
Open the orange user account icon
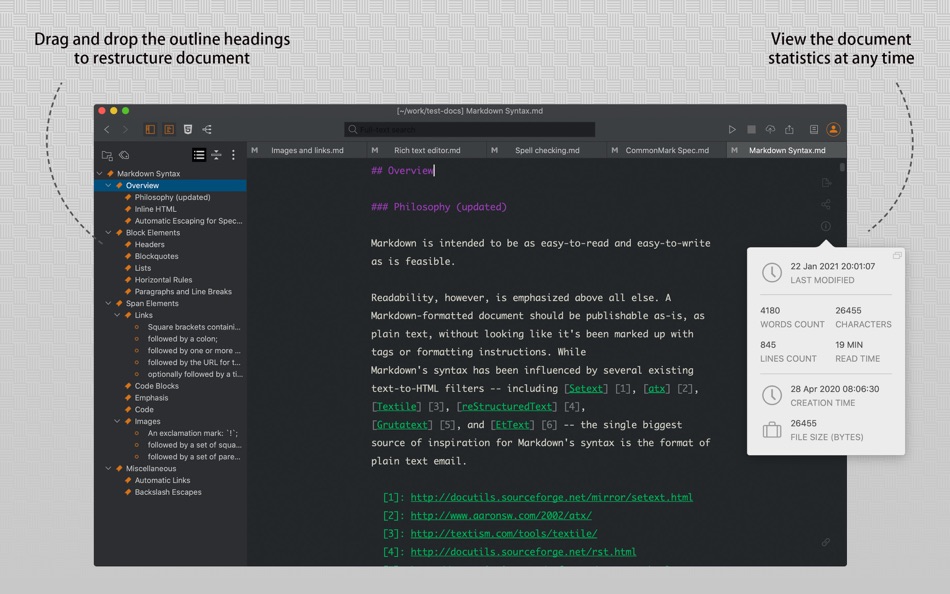(x=834, y=129)
